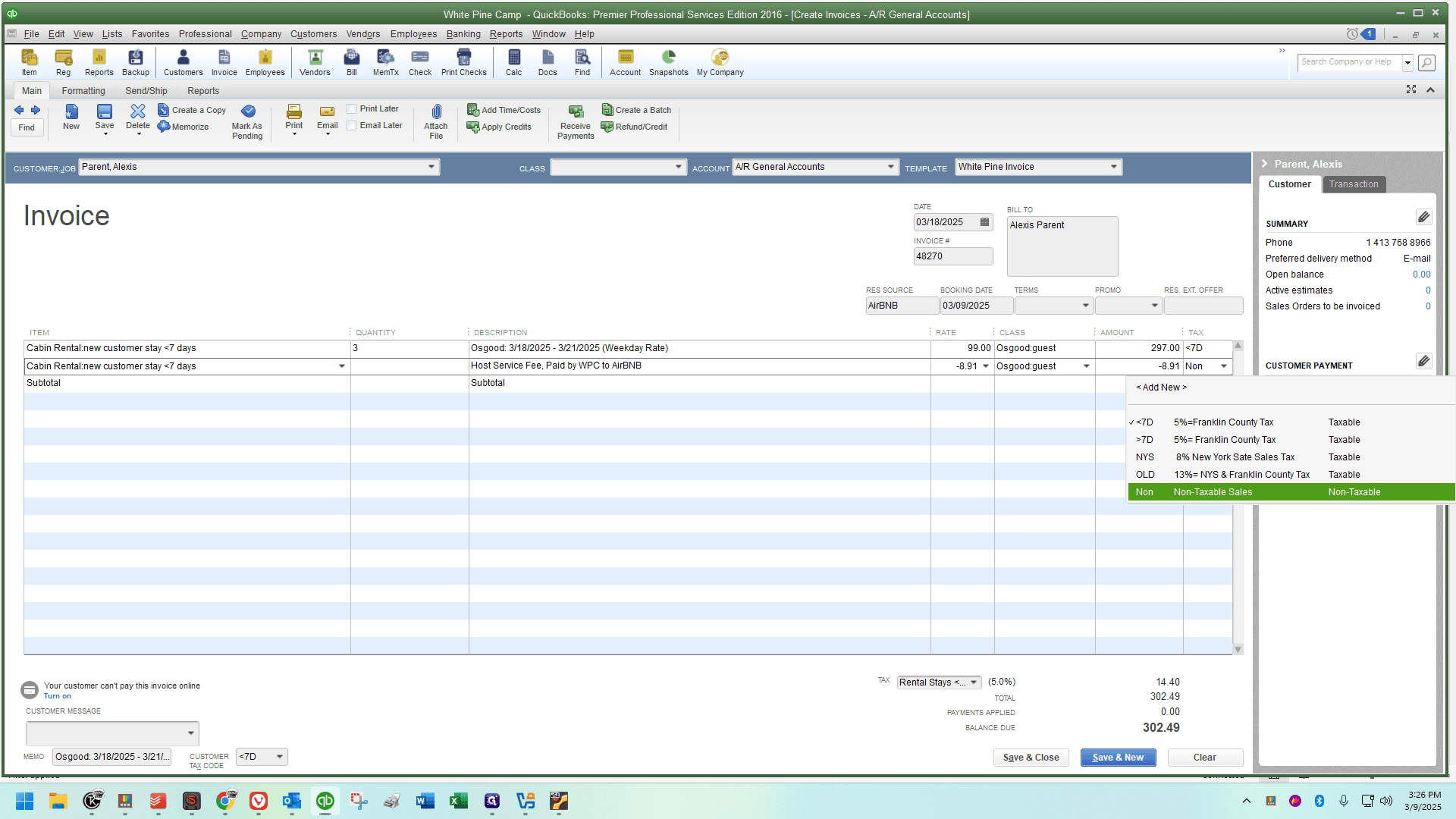
Task: Expand the Terms dropdown
Action: 1085,306
